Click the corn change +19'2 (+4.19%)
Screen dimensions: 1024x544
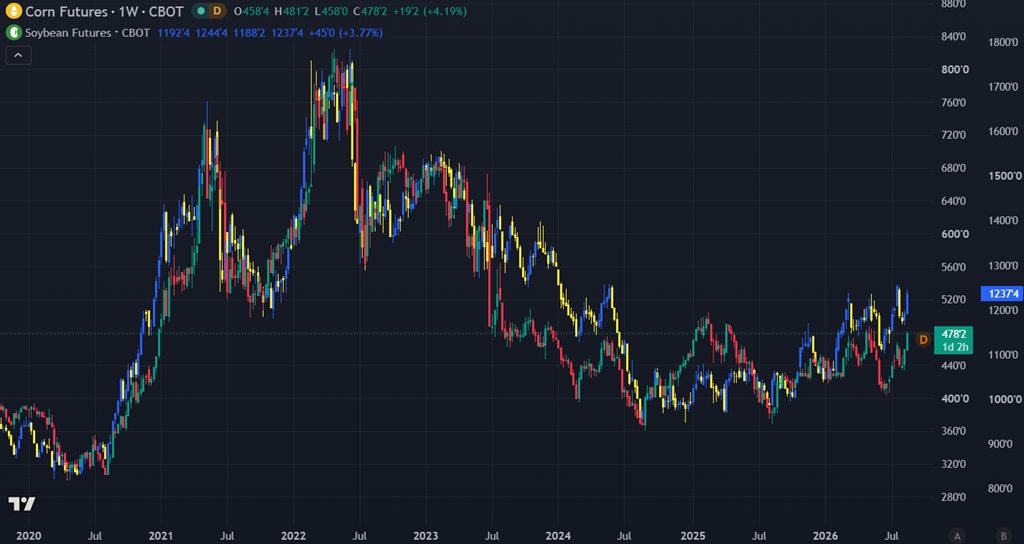click(x=430, y=11)
